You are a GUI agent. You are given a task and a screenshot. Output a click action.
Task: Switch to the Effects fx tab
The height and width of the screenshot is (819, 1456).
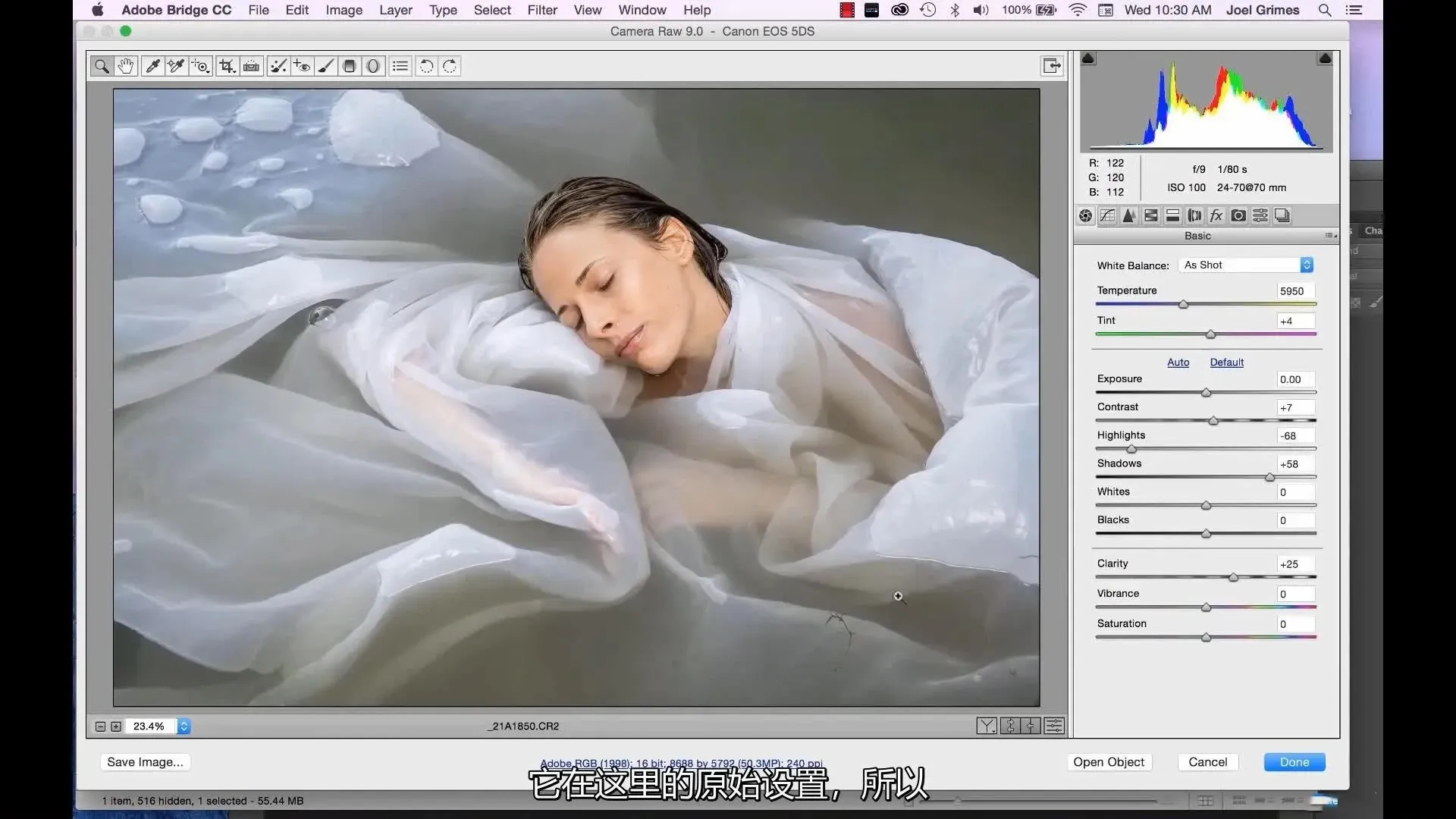click(1216, 216)
